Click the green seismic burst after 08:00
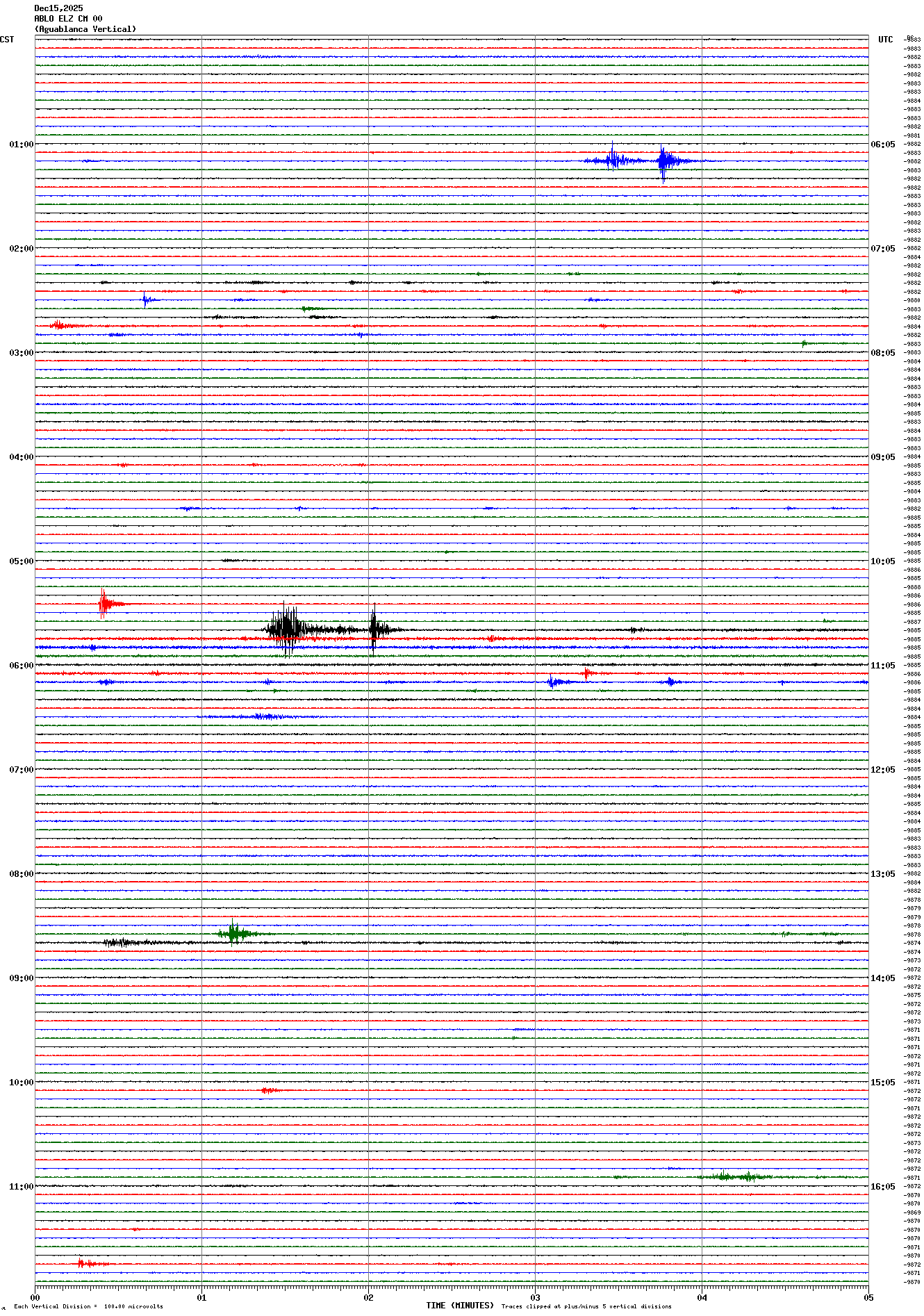Viewport: 924px width, 1316px height. click(235, 933)
